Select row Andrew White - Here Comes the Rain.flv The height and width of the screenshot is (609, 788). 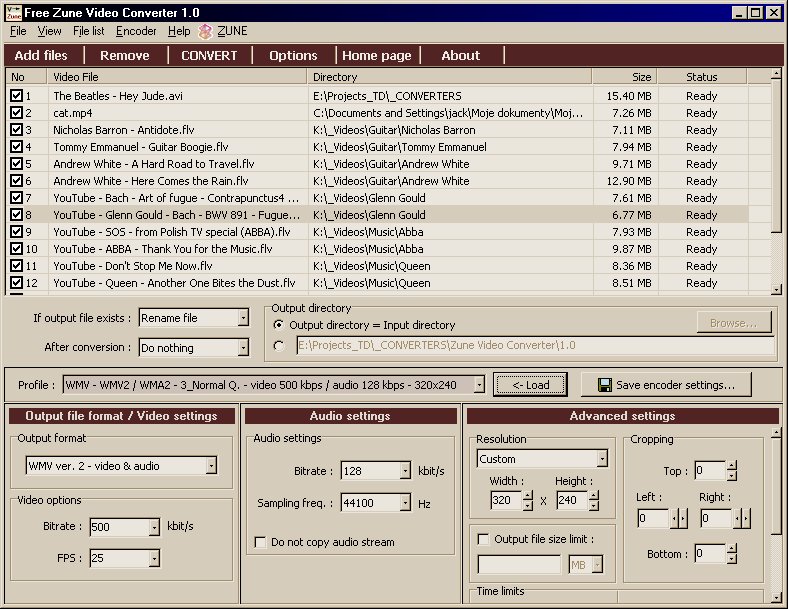click(x=377, y=181)
